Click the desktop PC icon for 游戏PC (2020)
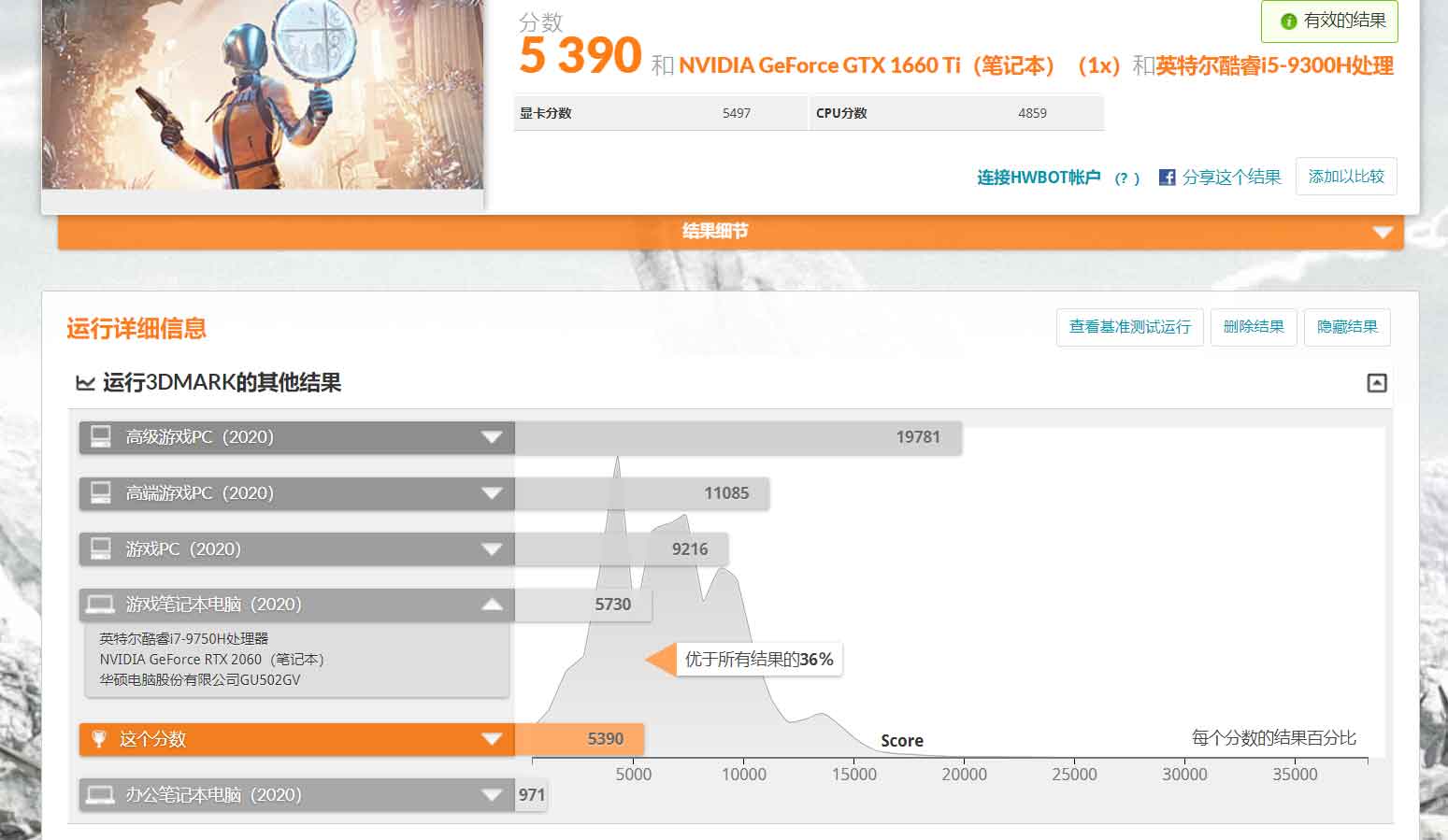This screenshot has height=840, width=1448. pos(100,548)
